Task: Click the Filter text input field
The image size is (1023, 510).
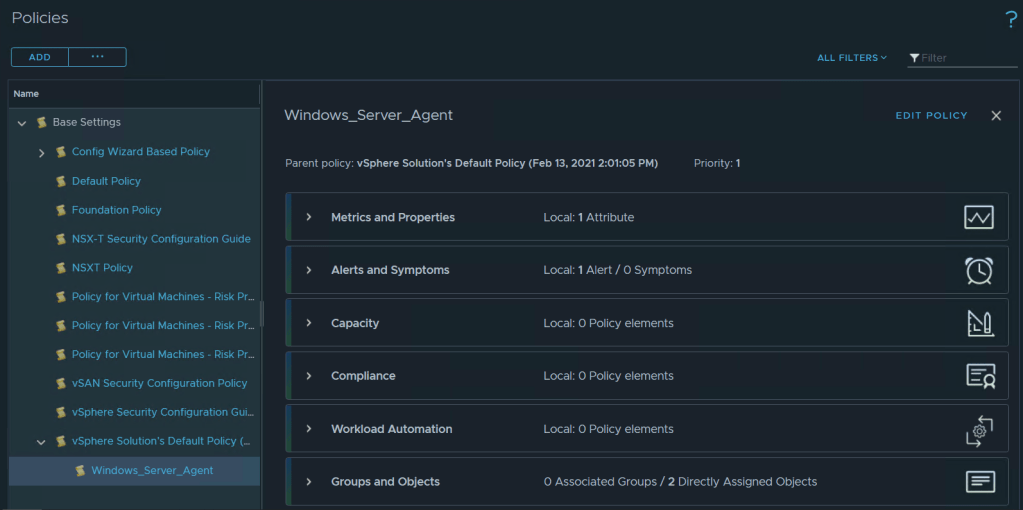Action: click(967, 58)
